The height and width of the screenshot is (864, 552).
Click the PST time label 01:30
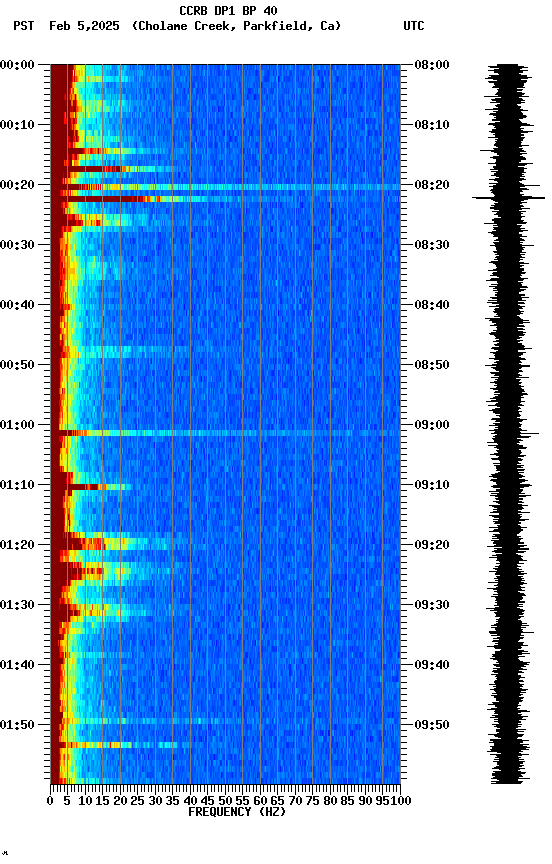pos(17,605)
